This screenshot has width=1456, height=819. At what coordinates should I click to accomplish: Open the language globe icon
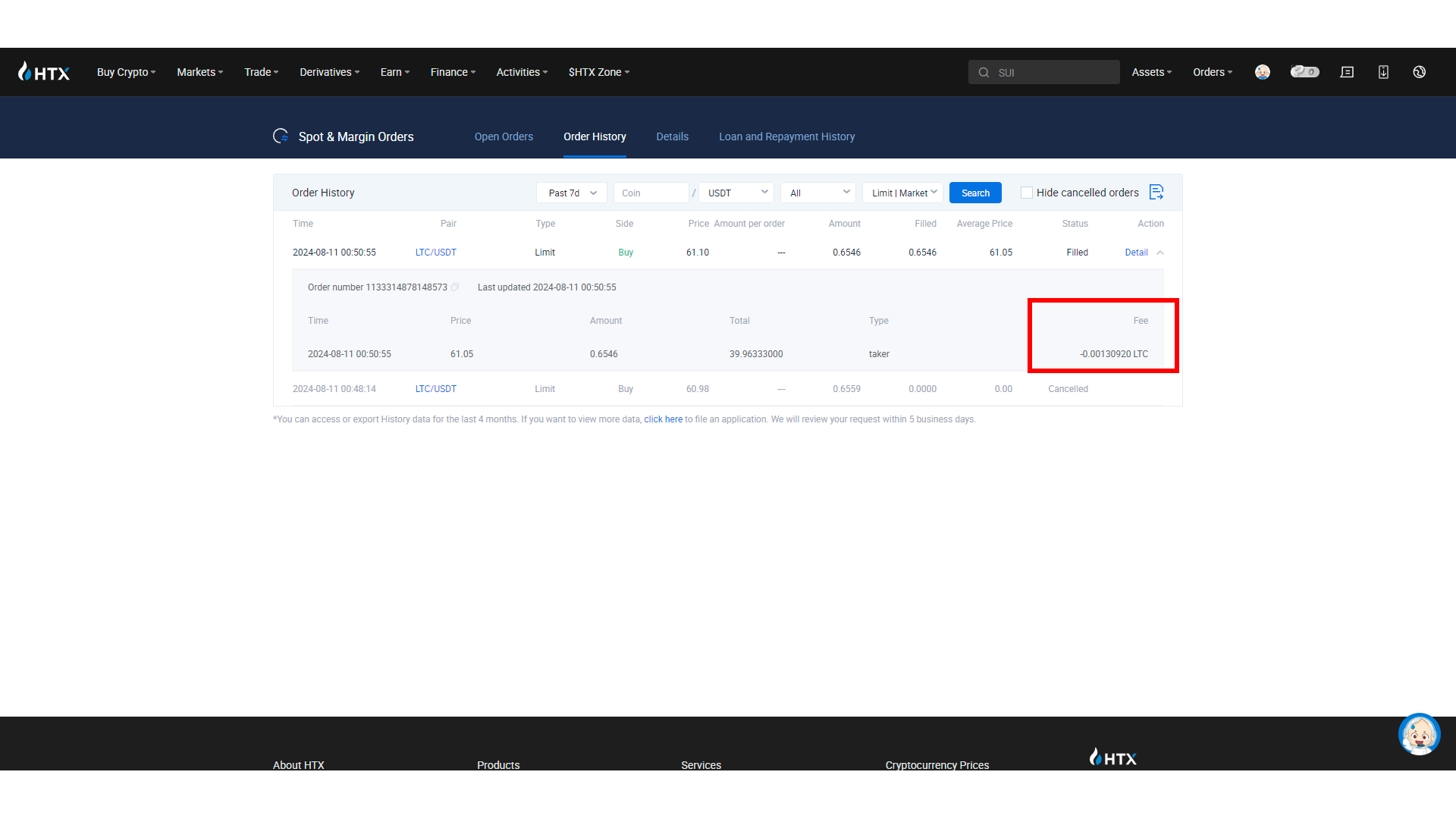(x=1420, y=72)
